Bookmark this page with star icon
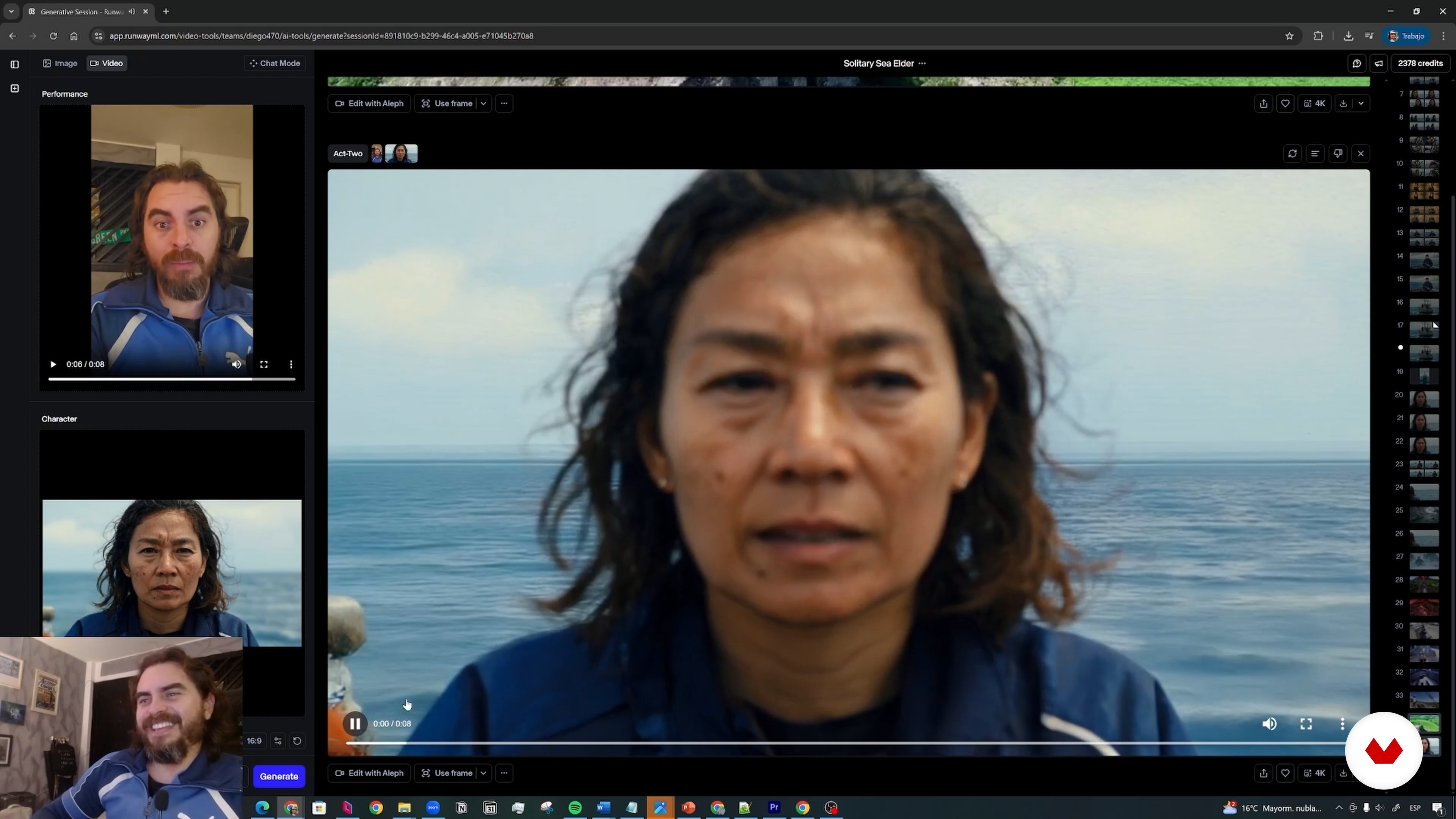Viewport: 1456px width, 819px height. (x=1289, y=36)
